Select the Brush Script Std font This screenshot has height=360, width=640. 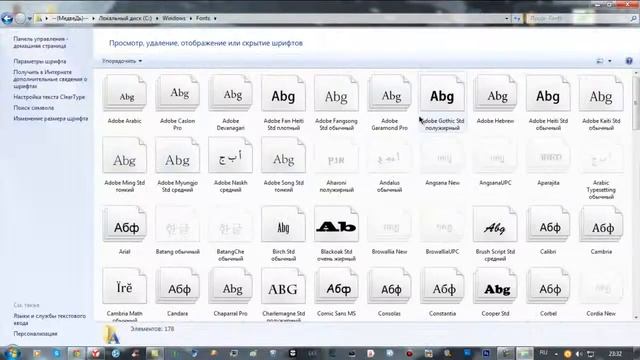coord(495,224)
